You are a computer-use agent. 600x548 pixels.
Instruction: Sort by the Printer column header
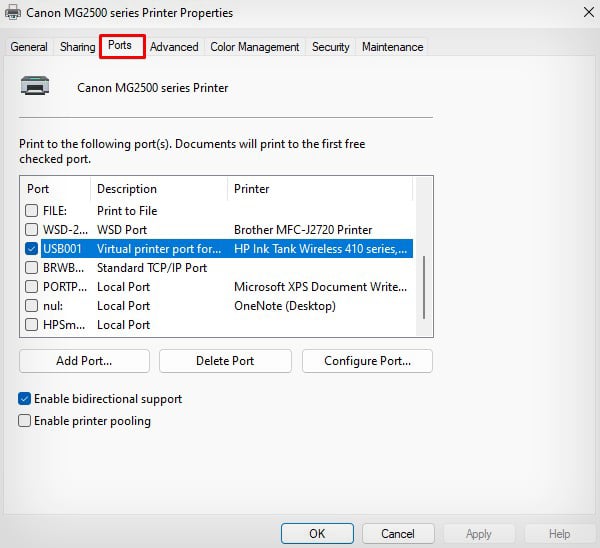pyautogui.click(x=320, y=189)
